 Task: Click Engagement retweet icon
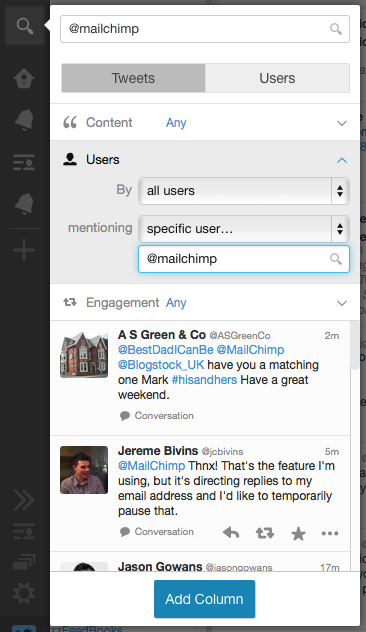click(70, 302)
